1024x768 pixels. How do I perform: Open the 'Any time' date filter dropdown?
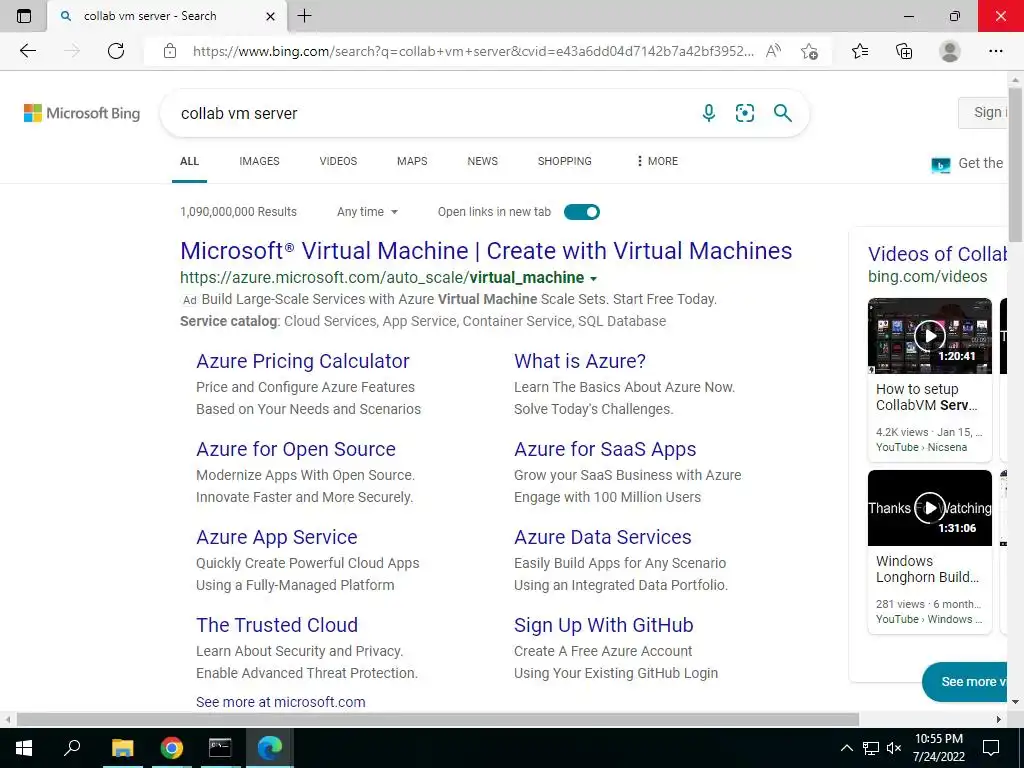(x=368, y=212)
